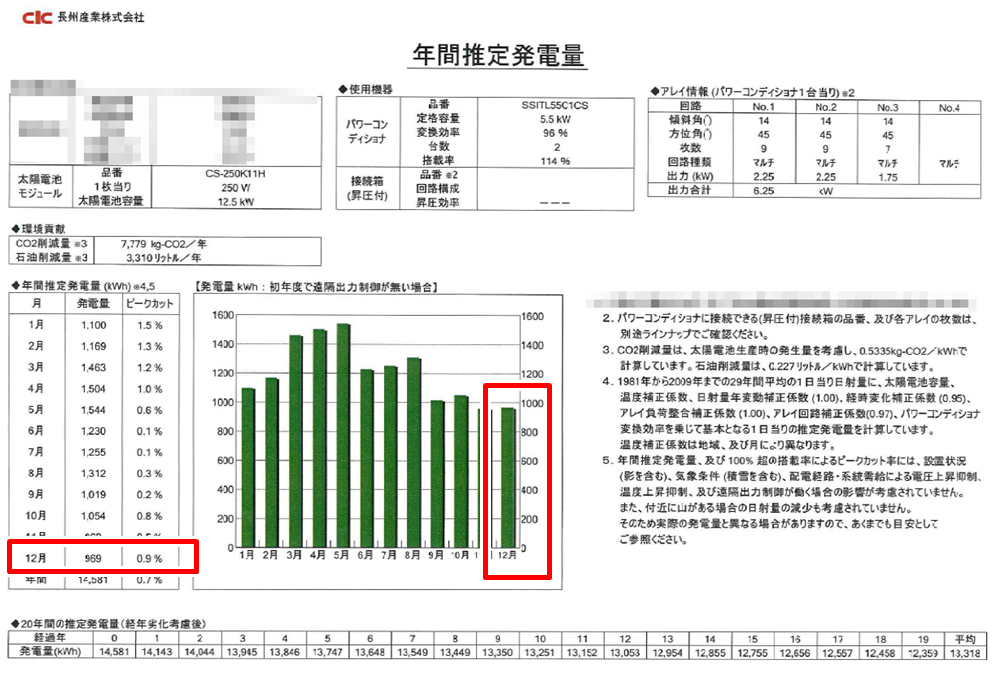Click oil reduction value 3,310 リットル/年
1000x694 pixels.
click(x=163, y=258)
